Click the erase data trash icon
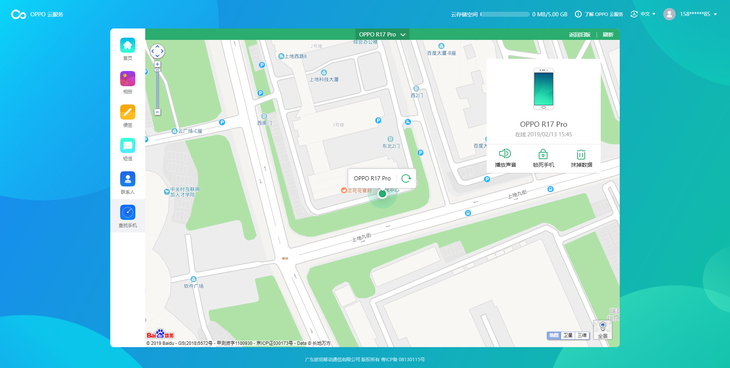Viewport: 730px width, 368px height. (x=581, y=154)
